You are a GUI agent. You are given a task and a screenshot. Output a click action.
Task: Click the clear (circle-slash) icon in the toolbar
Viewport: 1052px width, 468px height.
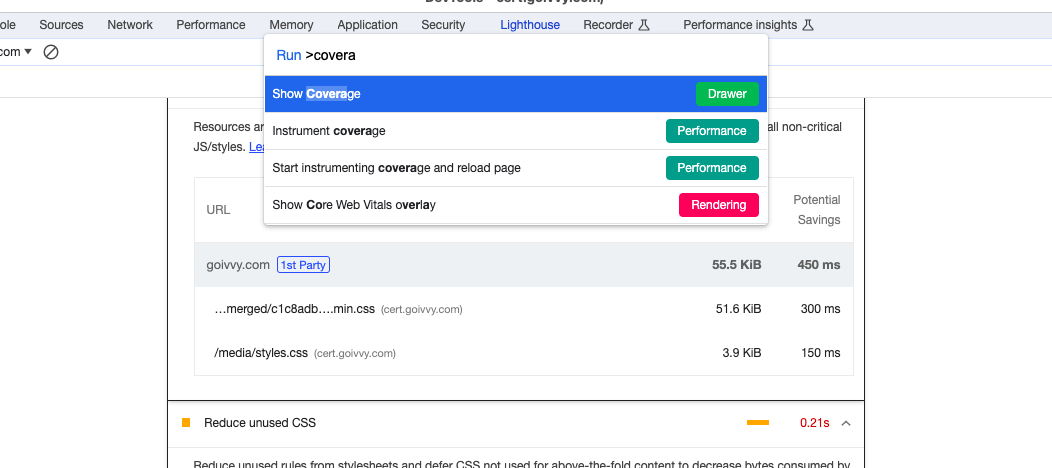pyautogui.click(x=51, y=52)
